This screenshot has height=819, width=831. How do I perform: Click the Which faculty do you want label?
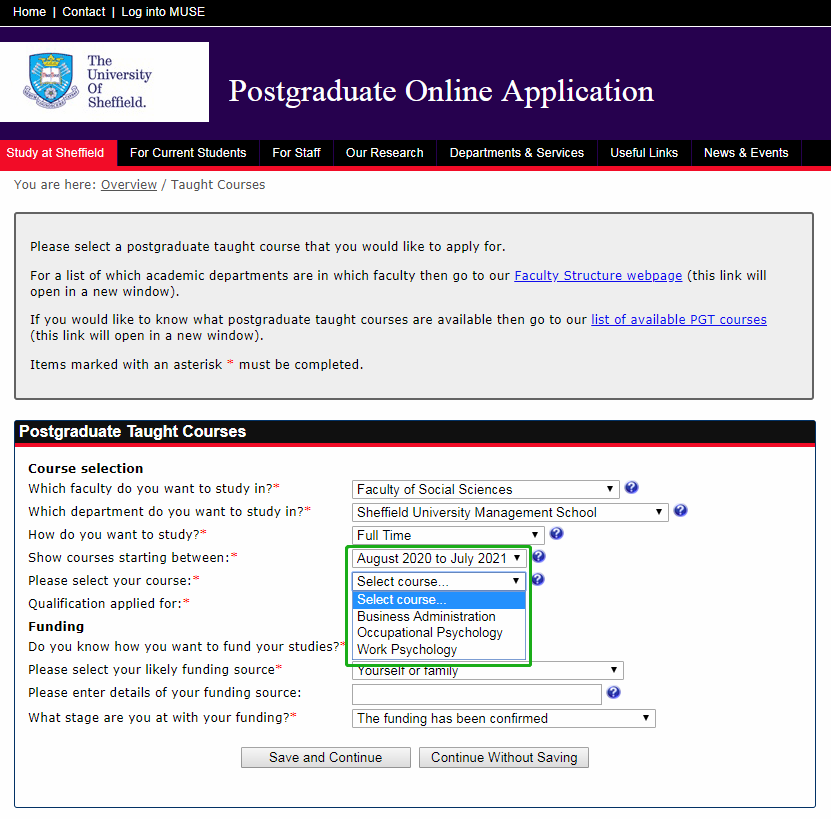tap(154, 488)
